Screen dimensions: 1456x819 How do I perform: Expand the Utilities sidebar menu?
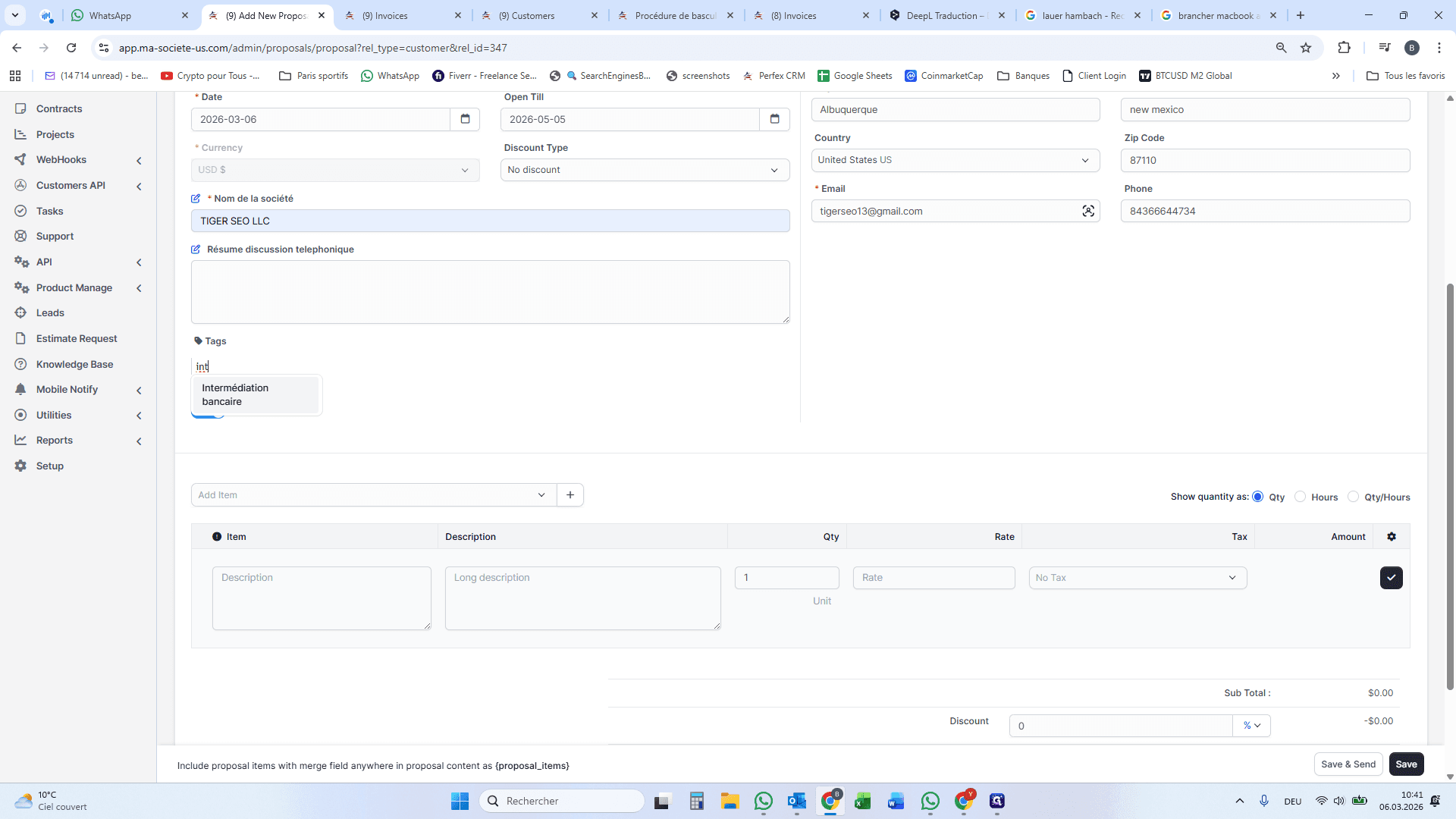coord(139,416)
